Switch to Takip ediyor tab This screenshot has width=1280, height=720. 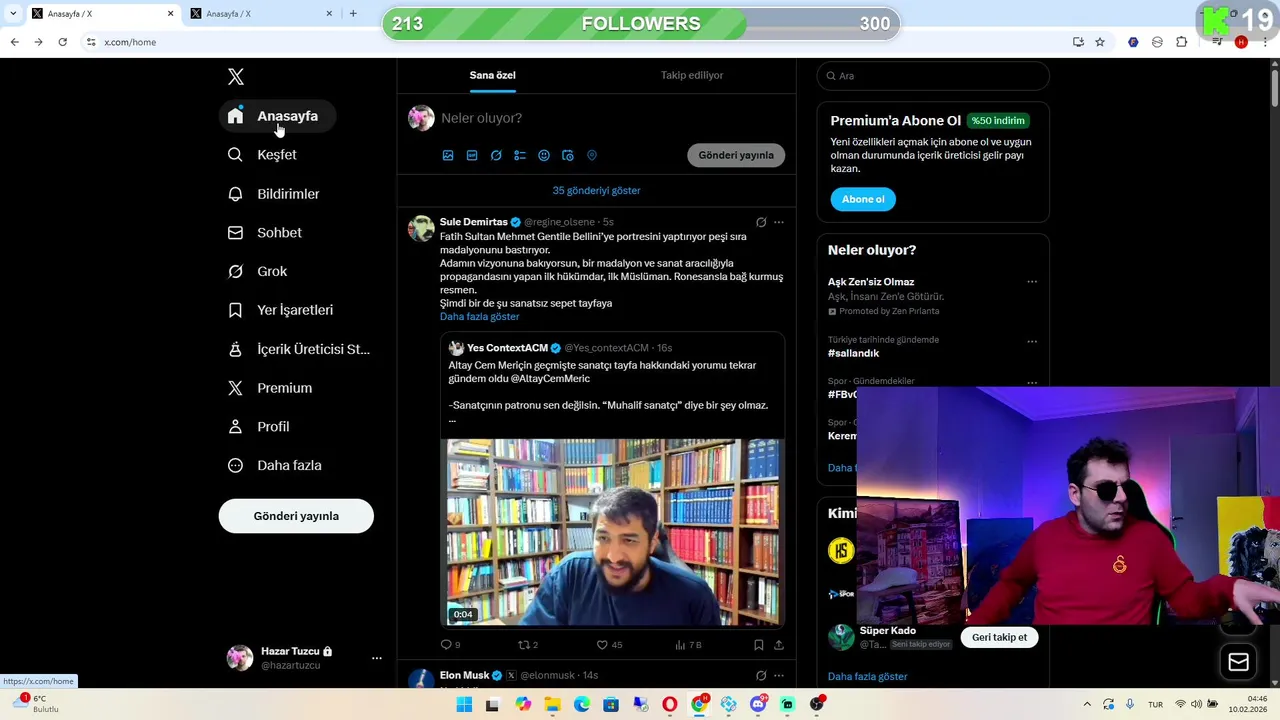(x=692, y=75)
